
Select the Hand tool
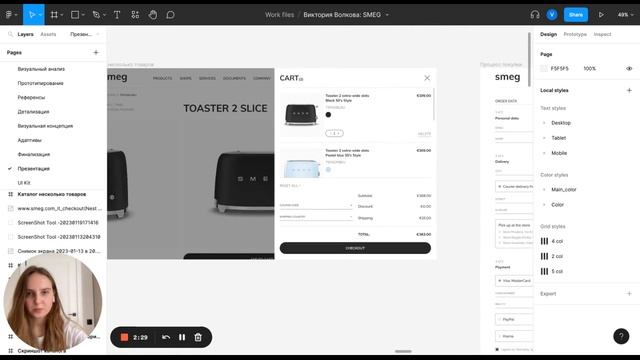153,15
